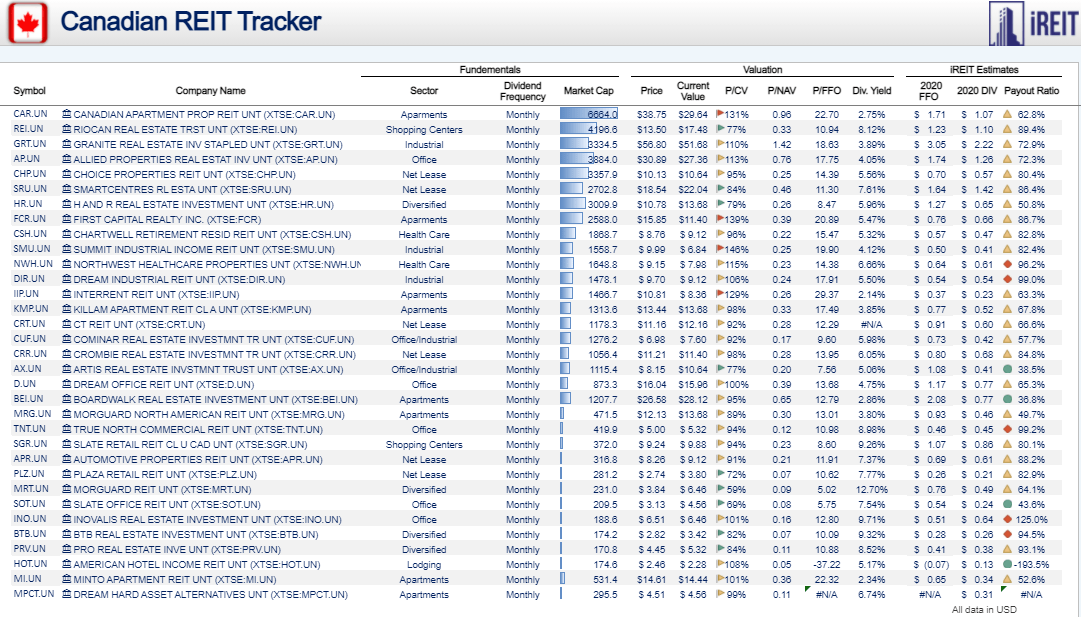Select the red diamond beside 96.2% payout ratio
1081x617 pixels.
1007,264
